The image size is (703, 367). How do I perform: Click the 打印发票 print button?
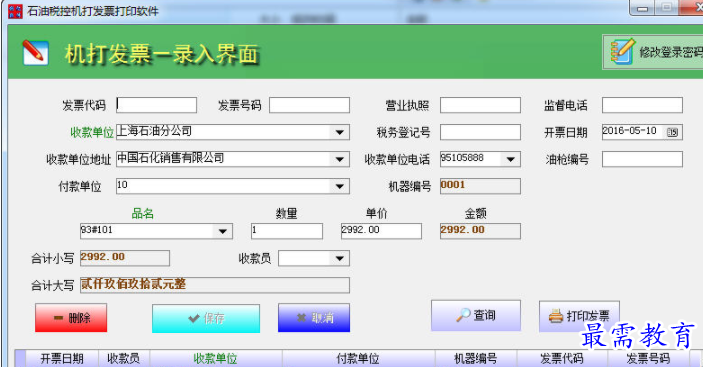point(579,316)
